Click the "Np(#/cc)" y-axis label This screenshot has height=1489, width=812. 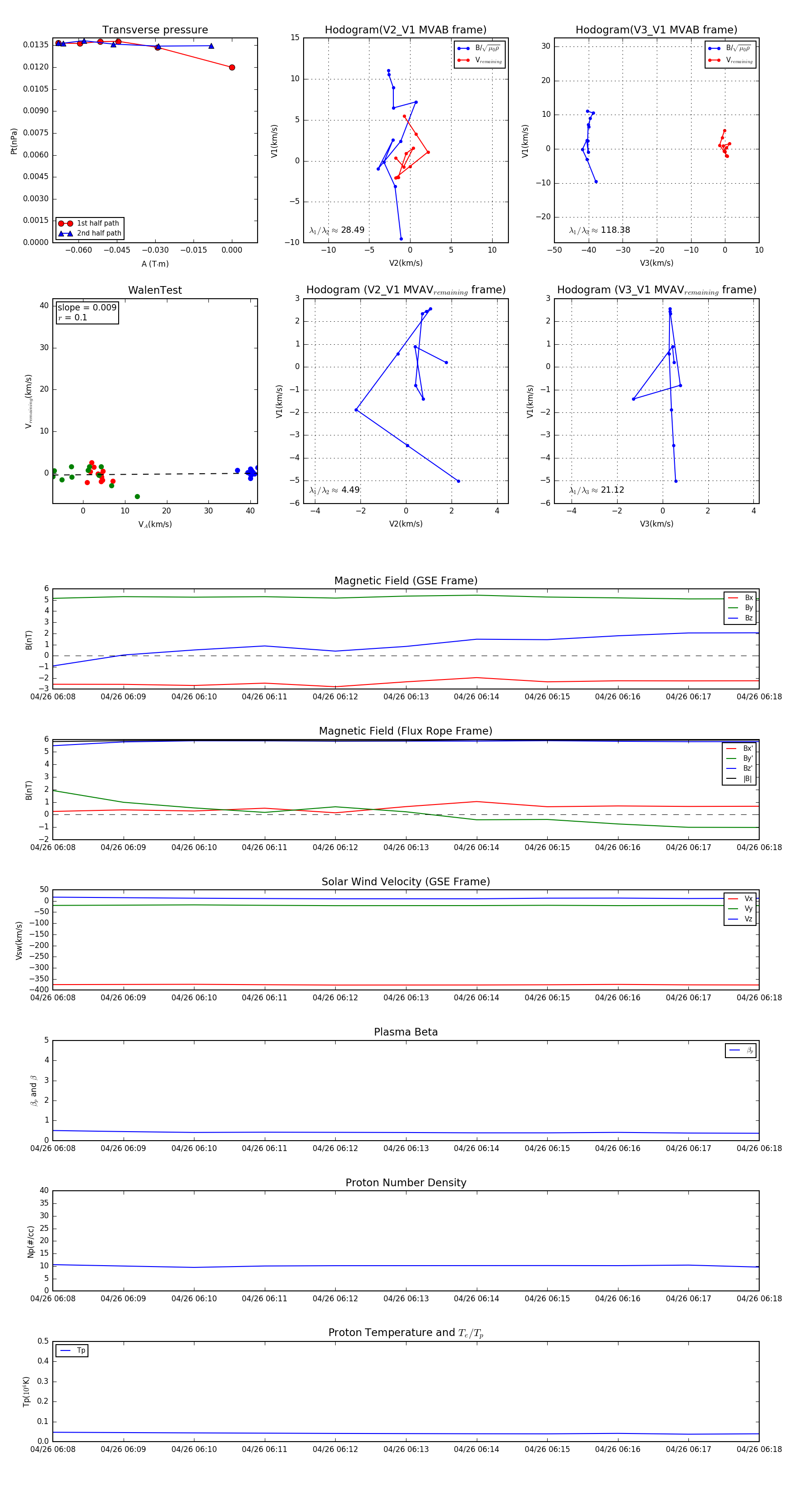coord(31,1241)
